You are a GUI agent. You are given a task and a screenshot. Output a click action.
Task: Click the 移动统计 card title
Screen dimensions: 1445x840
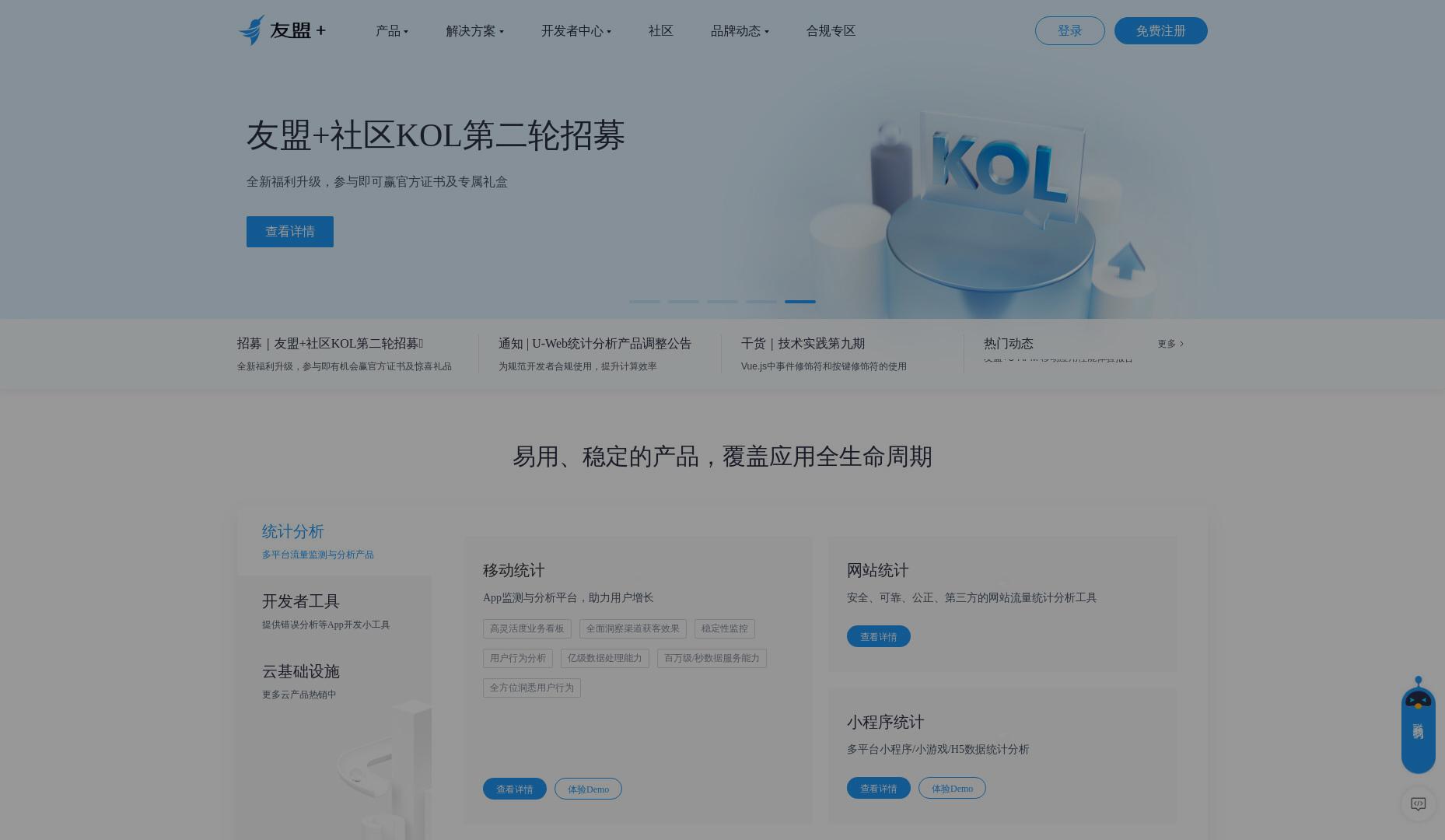pos(514,570)
